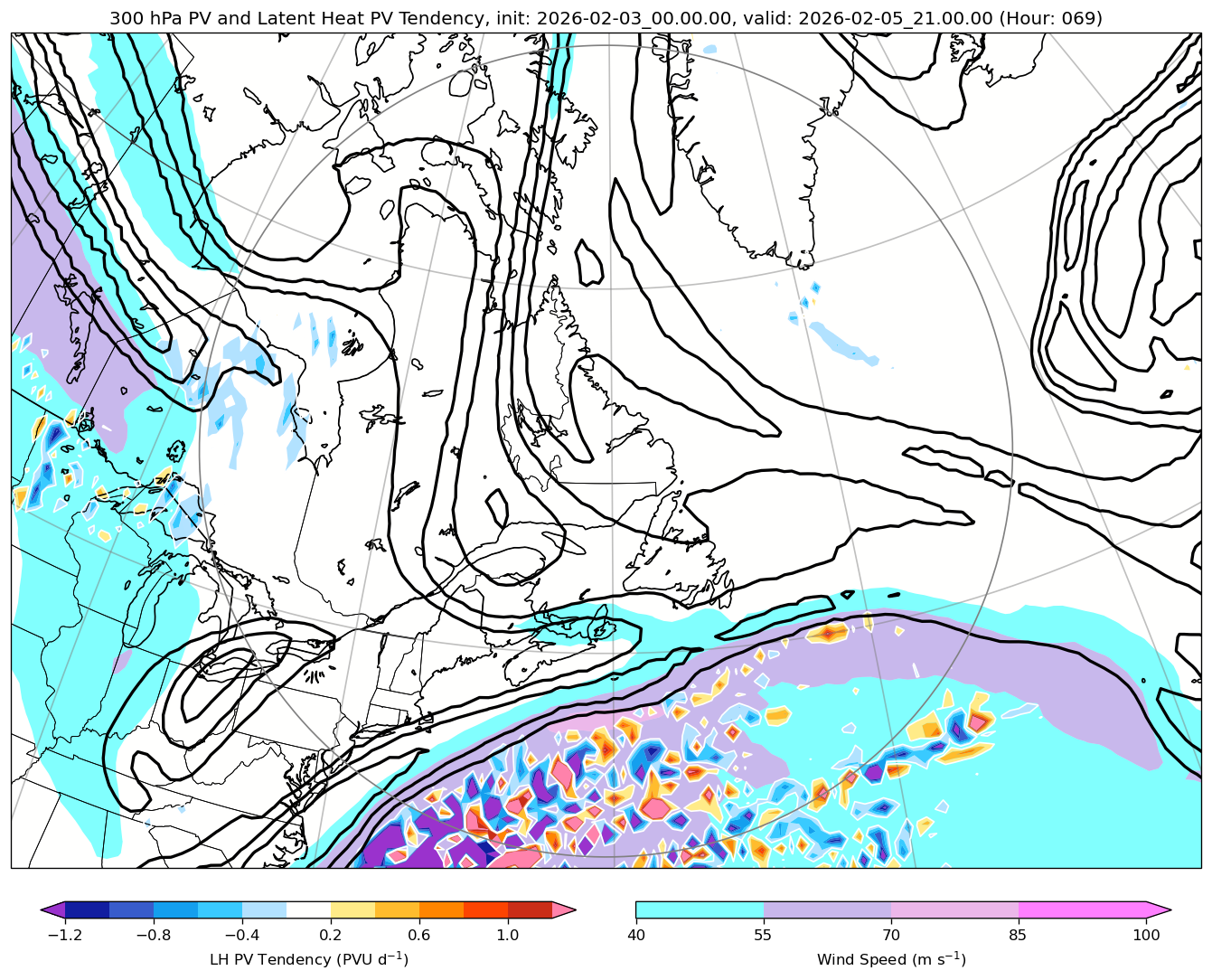Click the "Wind Speed (m s⁻¹)" label
The width and height of the screenshot is (1212, 980).
pos(891,959)
